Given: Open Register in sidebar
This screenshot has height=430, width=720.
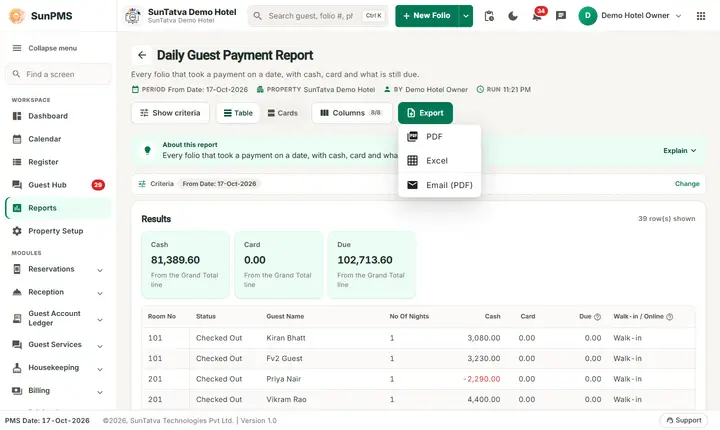Looking at the screenshot, I should point(58,162).
